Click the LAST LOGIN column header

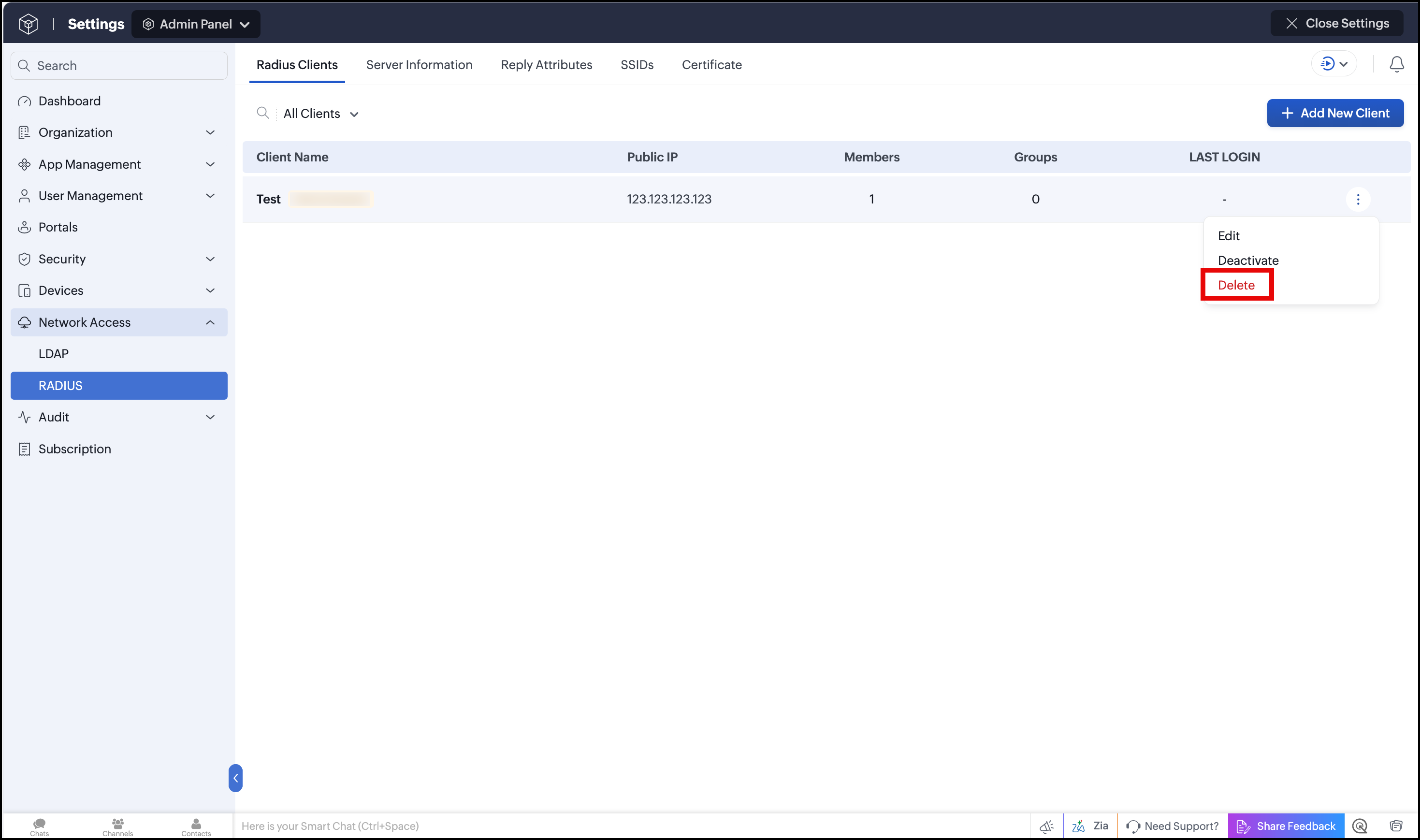coord(1224,158)
